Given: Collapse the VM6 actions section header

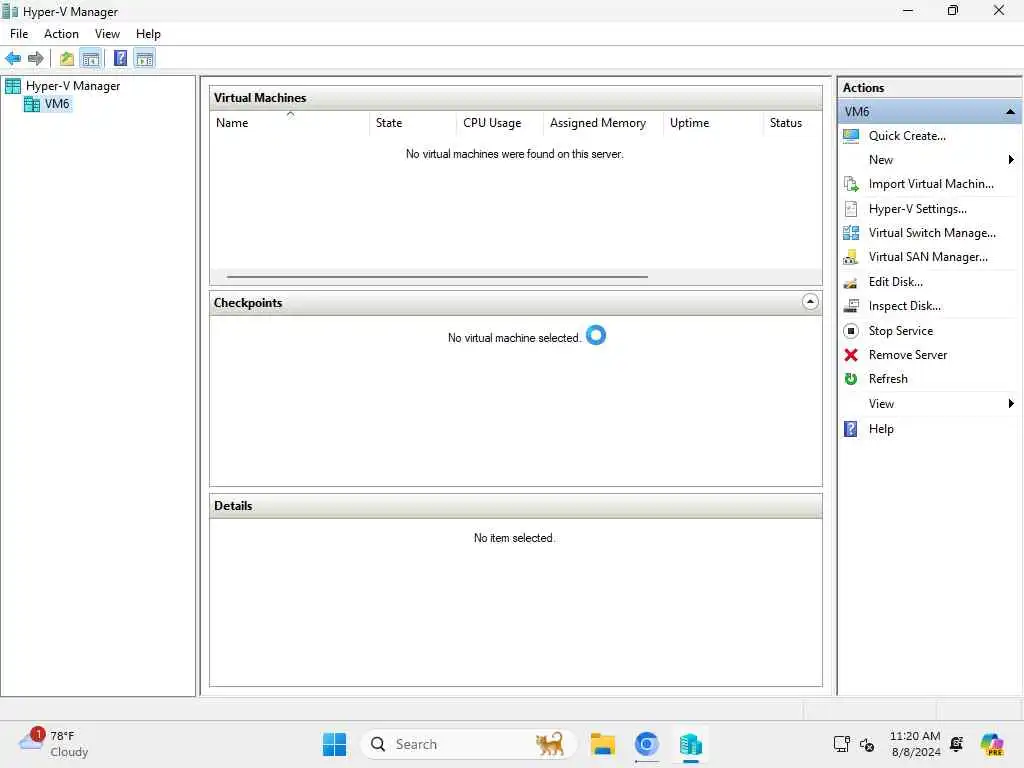Looking at the screenshot, I should (1010, 112).
